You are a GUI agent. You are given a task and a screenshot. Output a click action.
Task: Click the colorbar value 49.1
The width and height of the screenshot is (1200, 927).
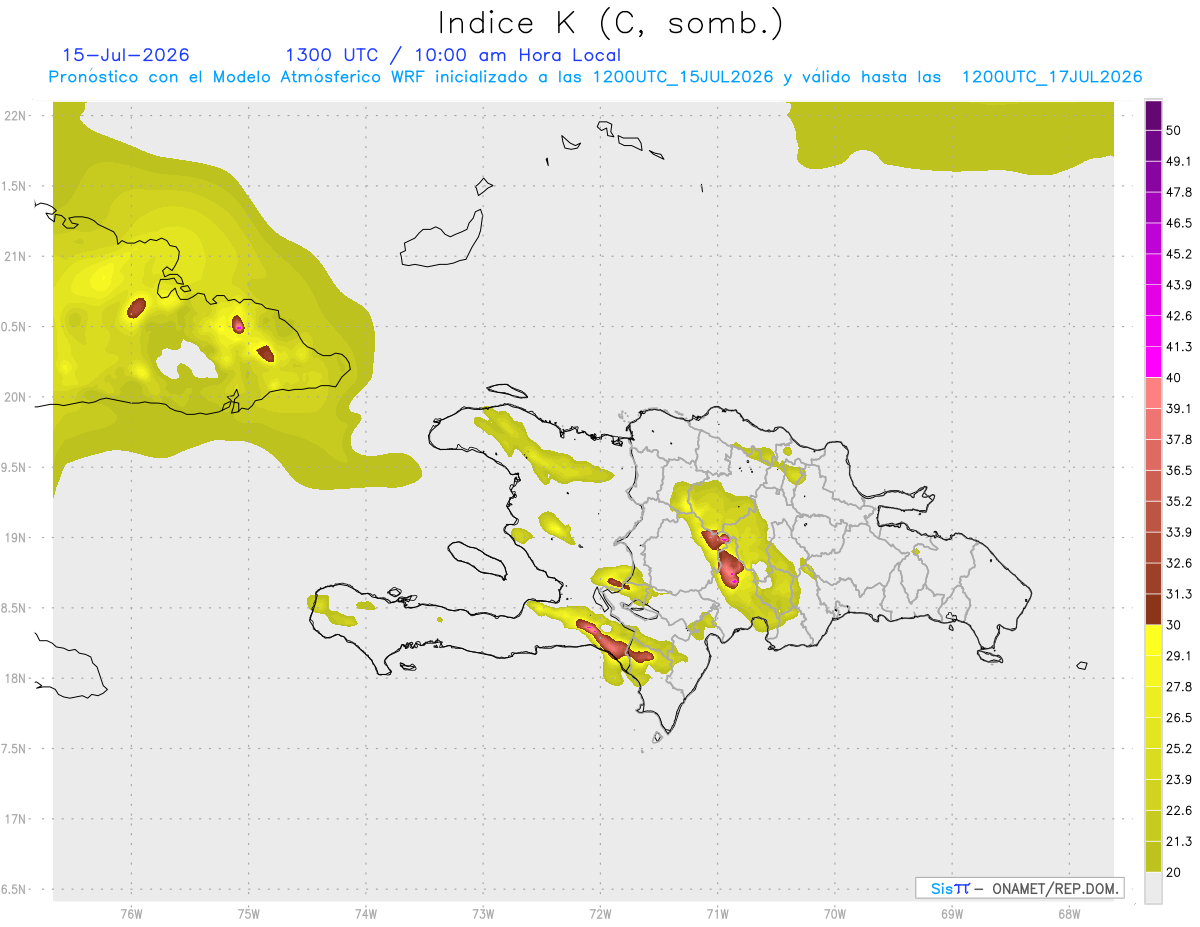1179,161
